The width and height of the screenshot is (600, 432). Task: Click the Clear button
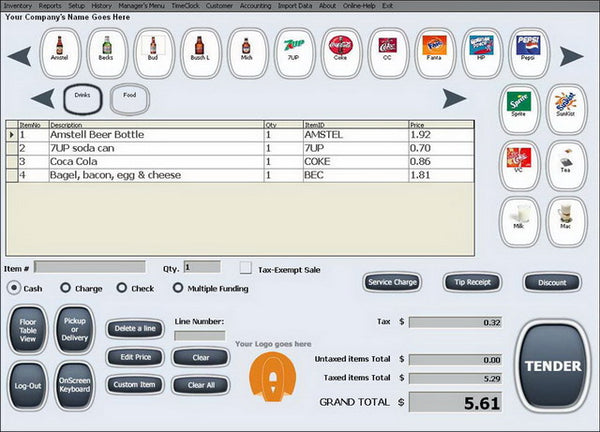(201, 357)
